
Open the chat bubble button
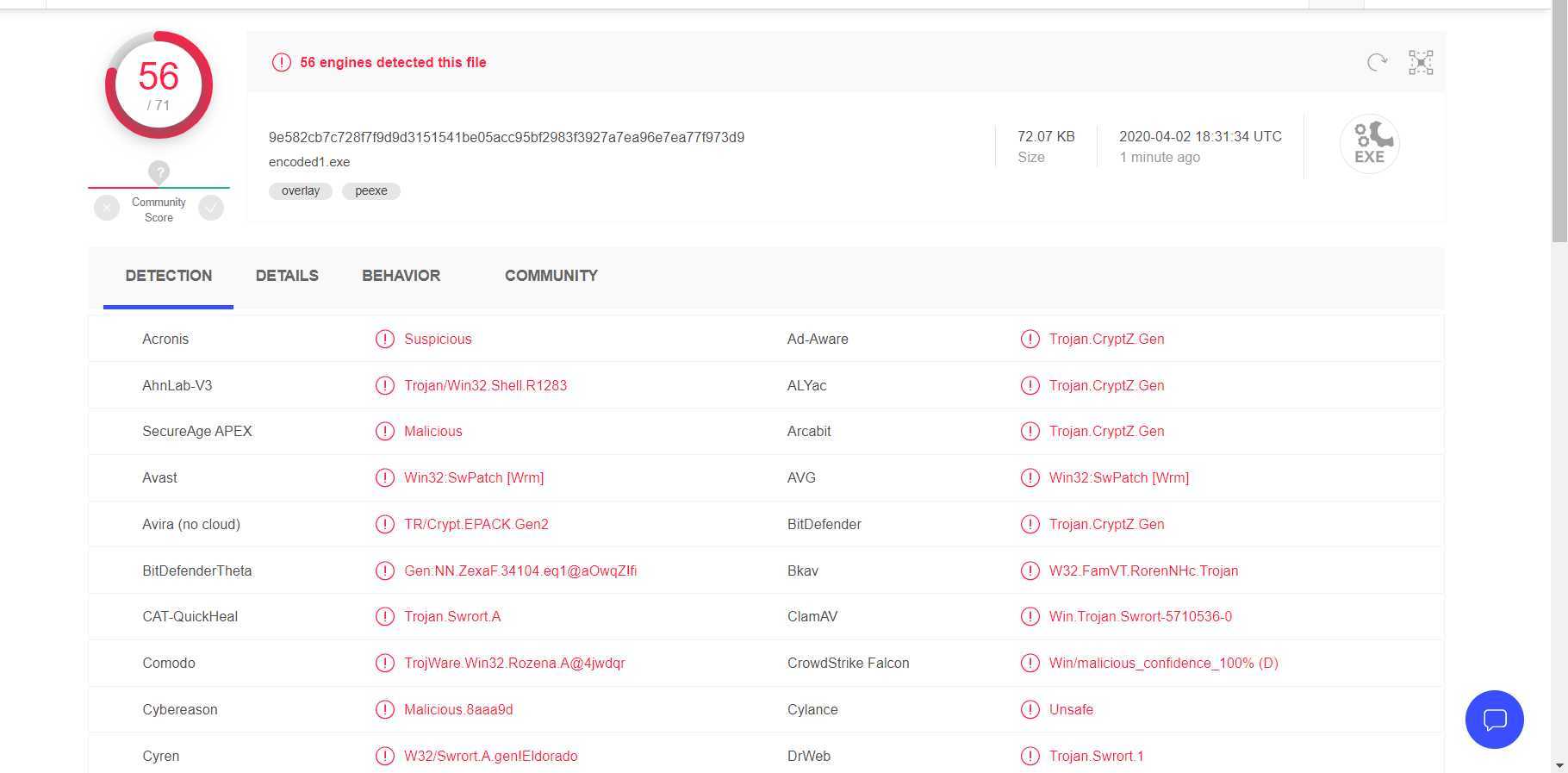tap(1494, 720)
